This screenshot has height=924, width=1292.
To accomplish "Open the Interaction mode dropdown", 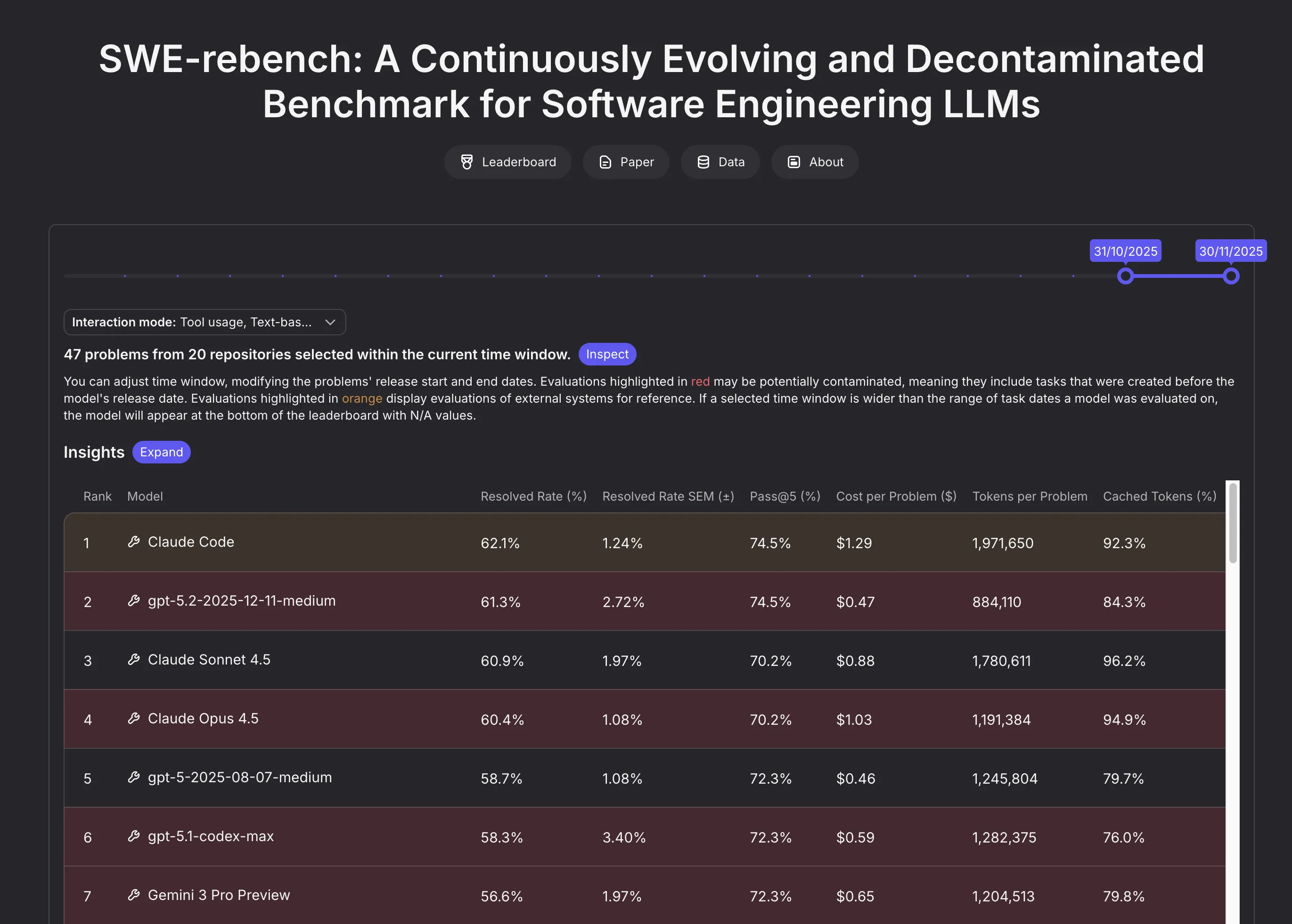I will click(204, 322).
